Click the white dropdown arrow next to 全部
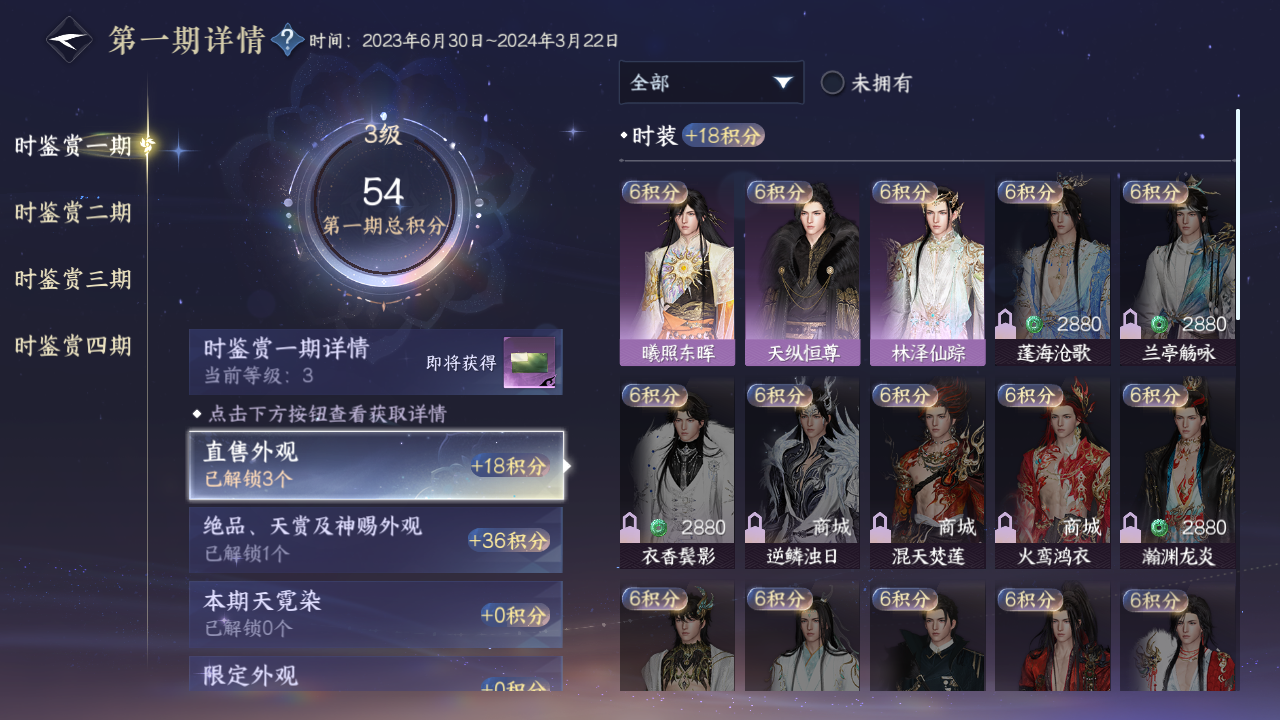Image resolution: width=1280 pixels, height=720 pixels. pos(783,82)
